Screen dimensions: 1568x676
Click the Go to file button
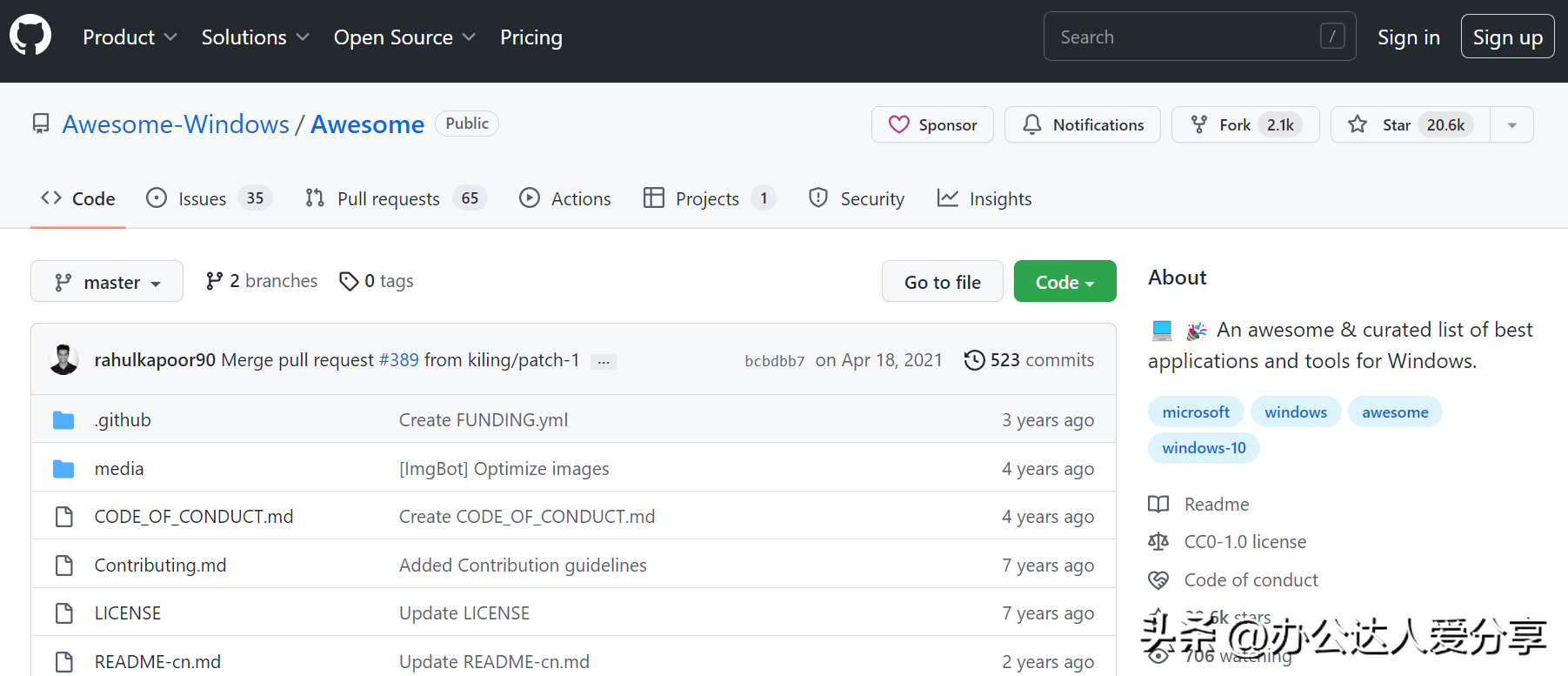click(943, 281)
